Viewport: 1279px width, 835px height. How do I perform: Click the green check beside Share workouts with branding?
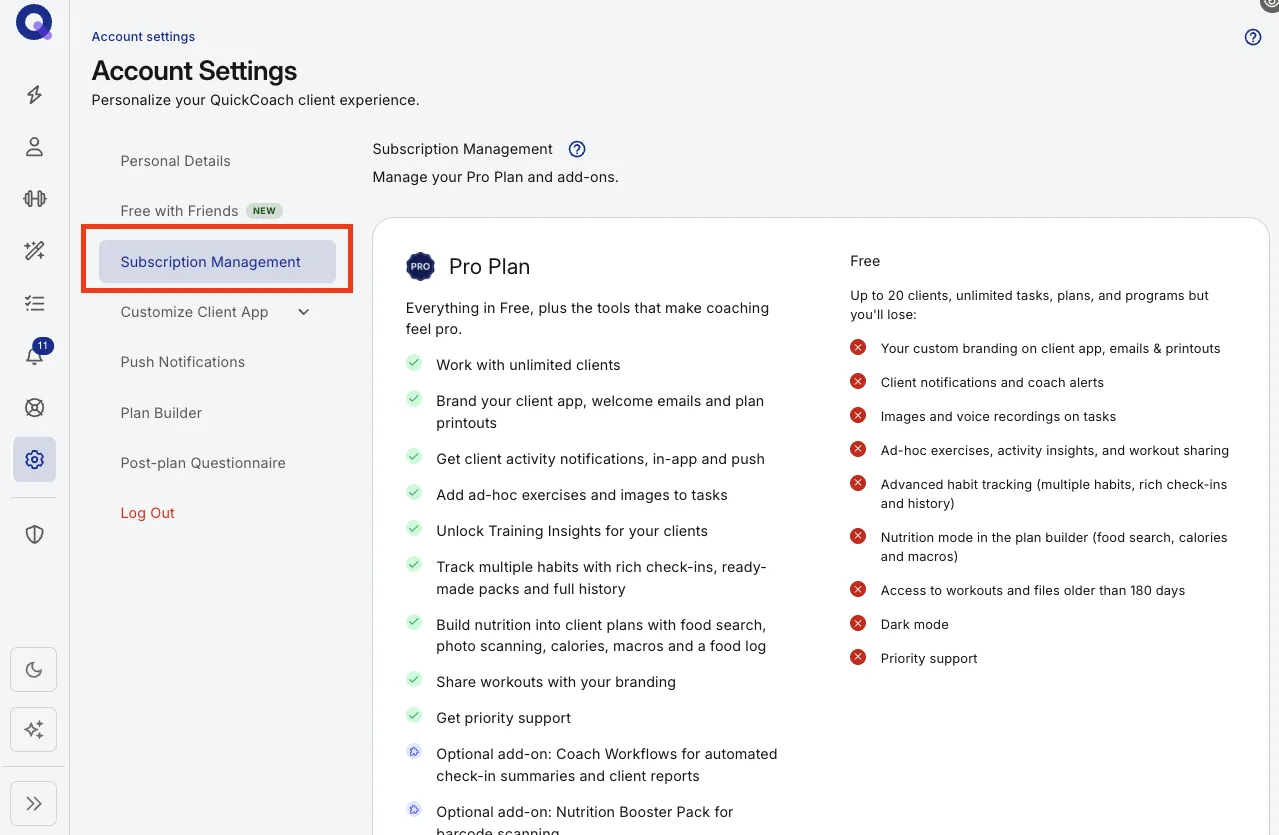[414, 680]
